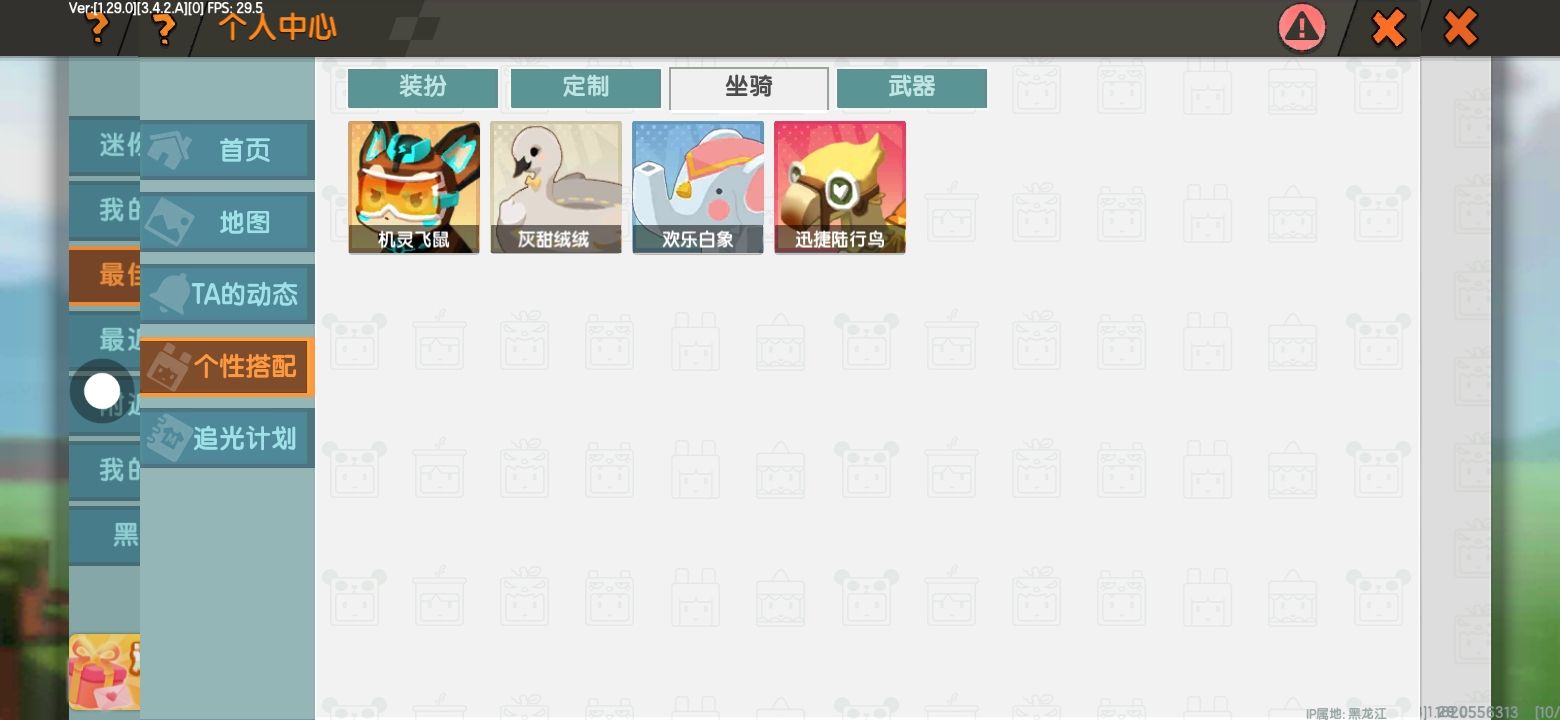Switch to the 装扮 tab
This screenshot has height=720, width=1560.
pyautogui.click(x=423, y=88)
